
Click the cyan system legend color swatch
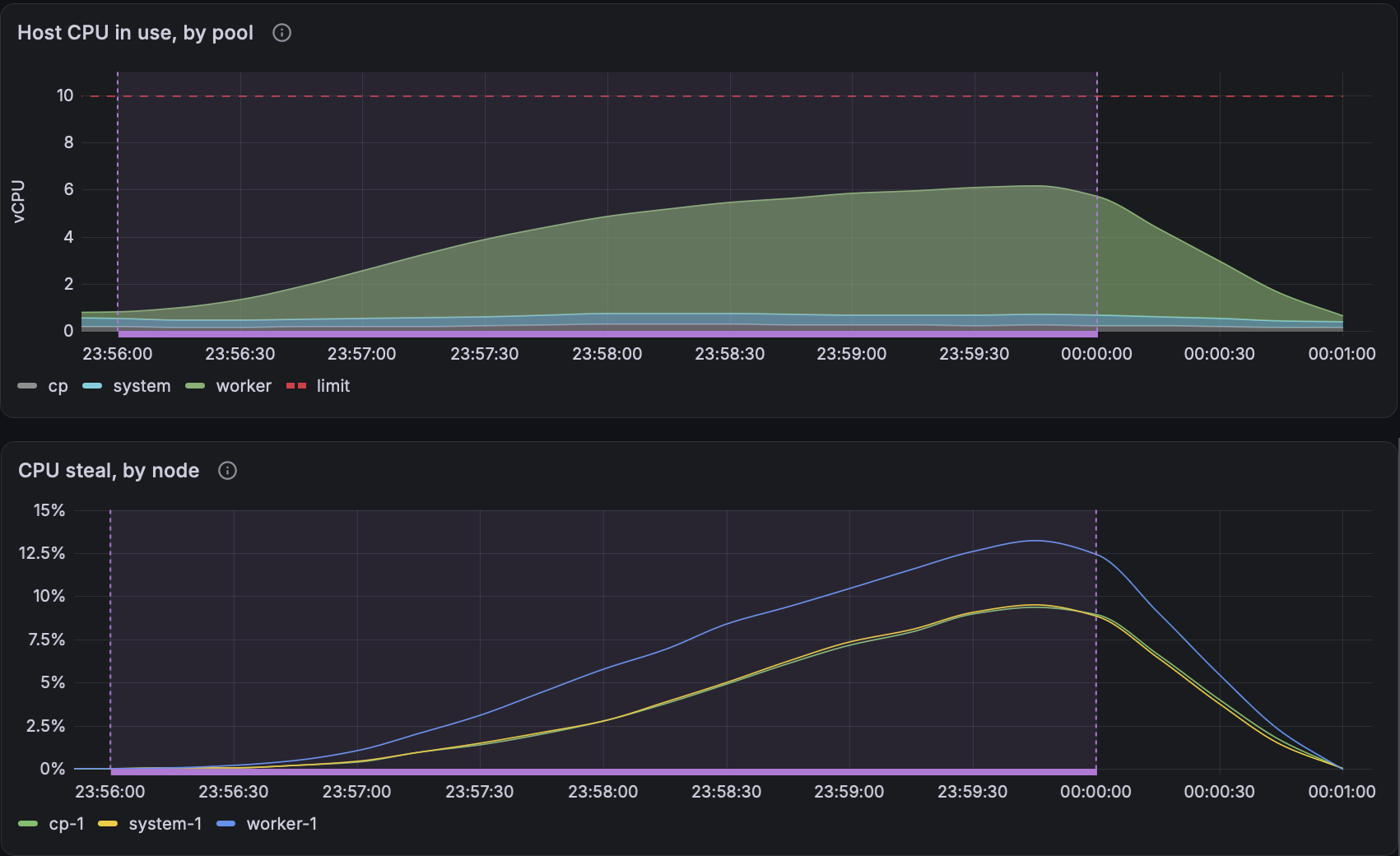coord(92,386)
